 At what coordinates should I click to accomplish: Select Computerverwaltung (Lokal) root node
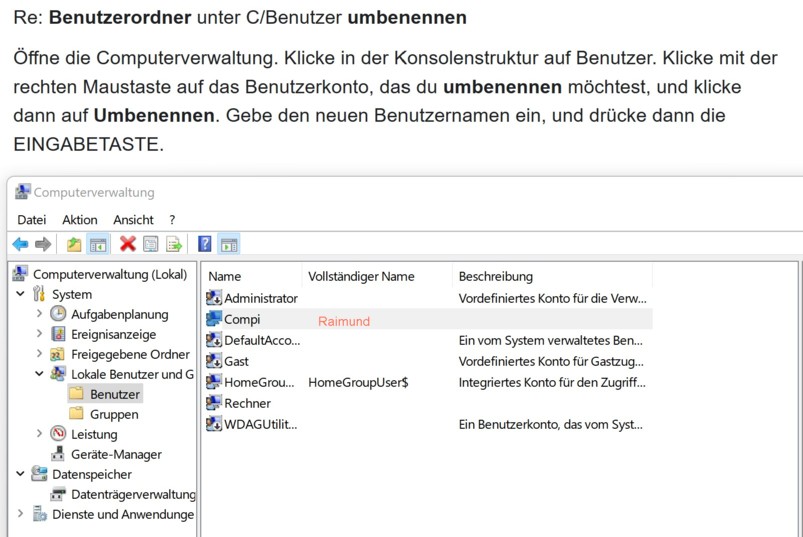click(x=110, y=274)
